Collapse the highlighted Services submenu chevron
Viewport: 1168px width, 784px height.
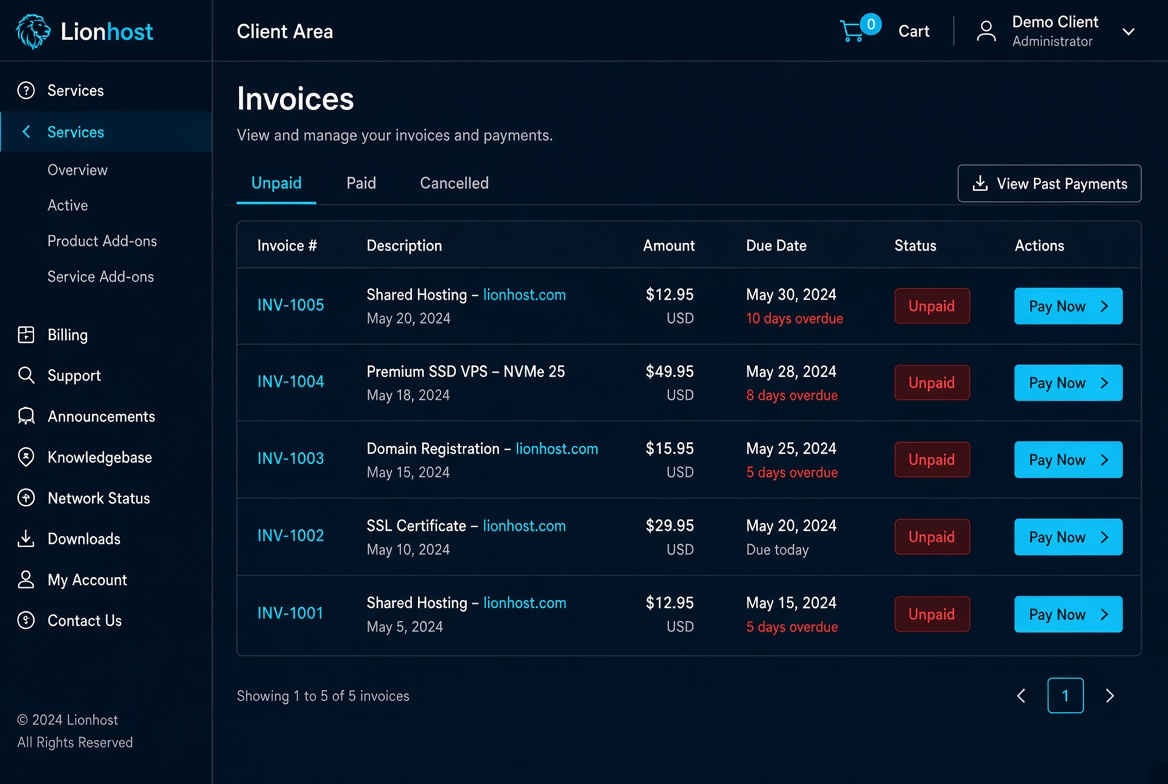pyautogui.click(x=27, y=132)
